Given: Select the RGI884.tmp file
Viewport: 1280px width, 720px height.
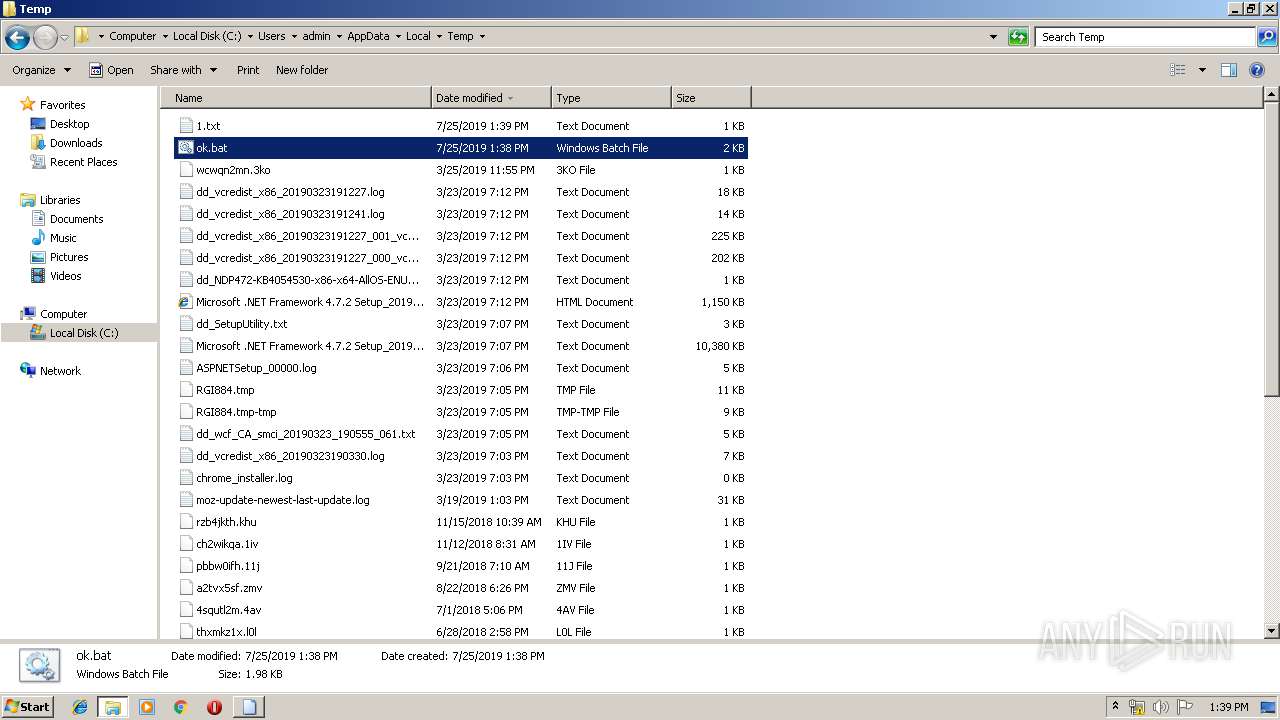Looking at the screenshot, I should [461, 390].
